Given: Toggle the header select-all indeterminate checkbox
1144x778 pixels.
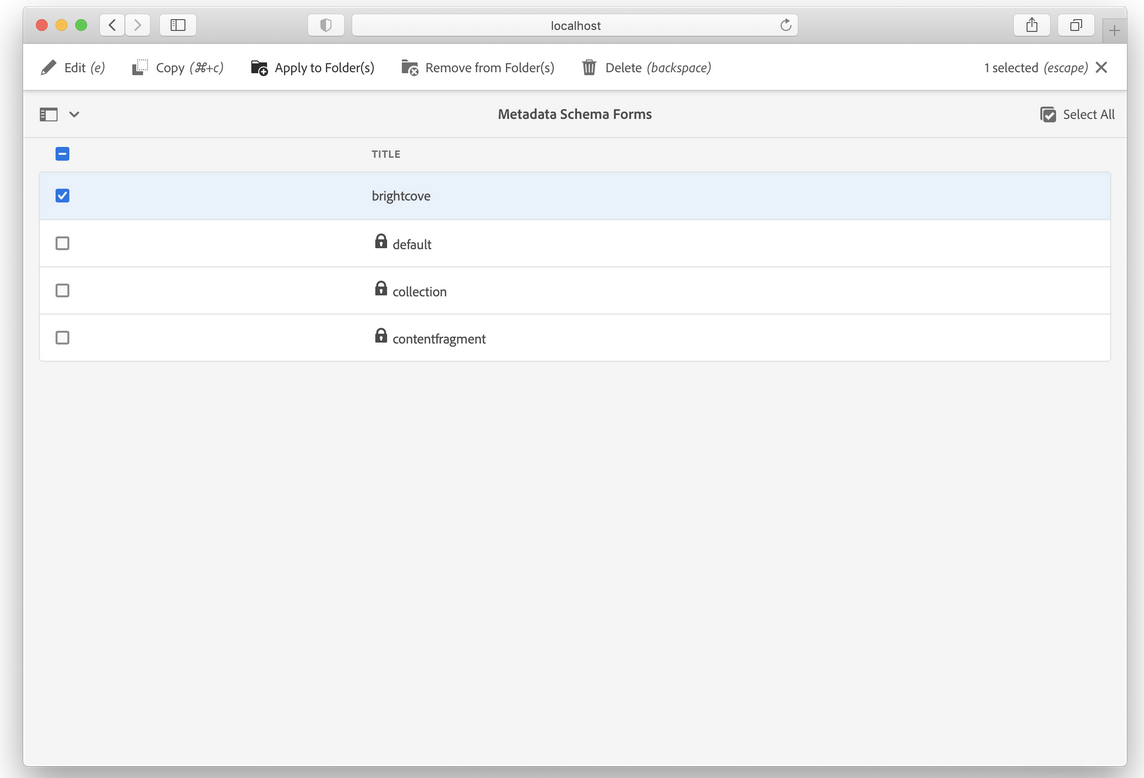Looking at the screenshot, I should point(62,154).
